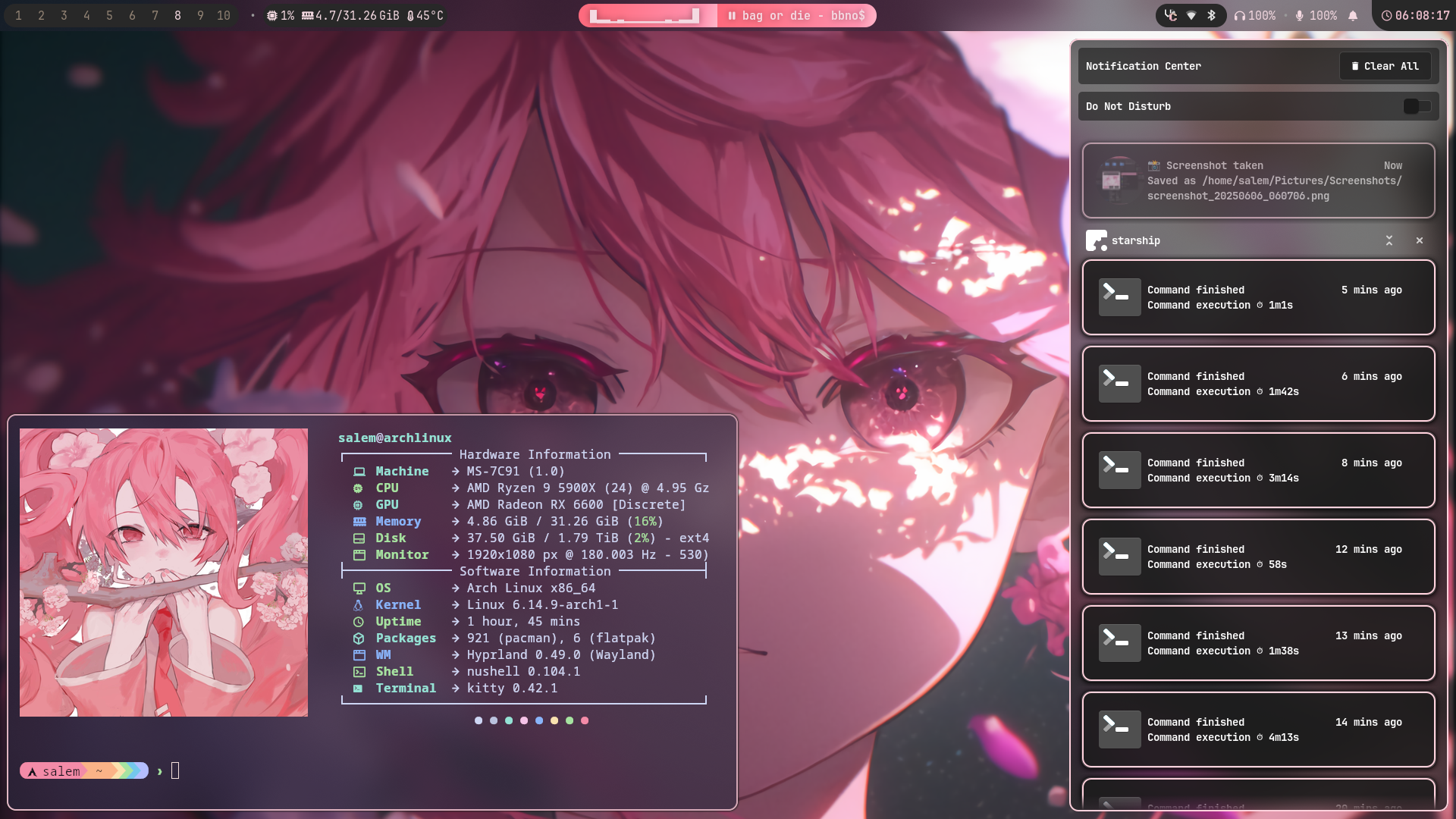Click the headphones '100%' volume value

1262,15
